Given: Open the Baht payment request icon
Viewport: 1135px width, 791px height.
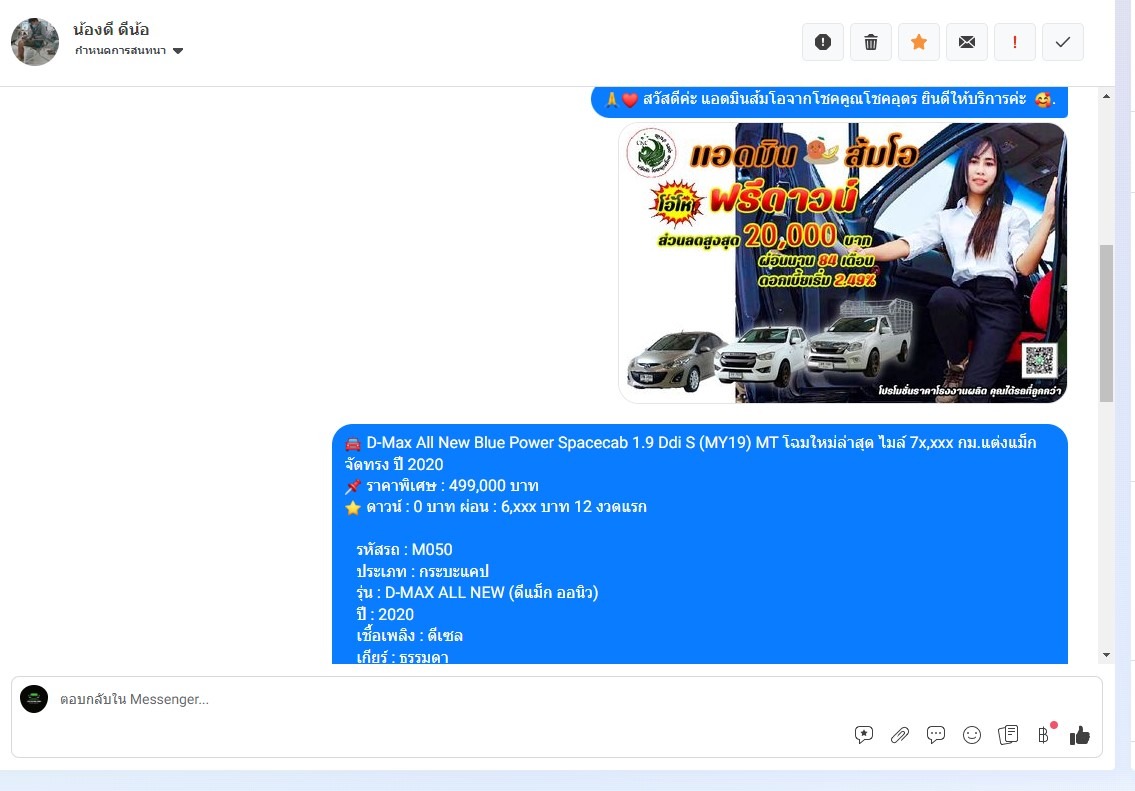Looking at the screenshot, I should (x=1043, y=735).
